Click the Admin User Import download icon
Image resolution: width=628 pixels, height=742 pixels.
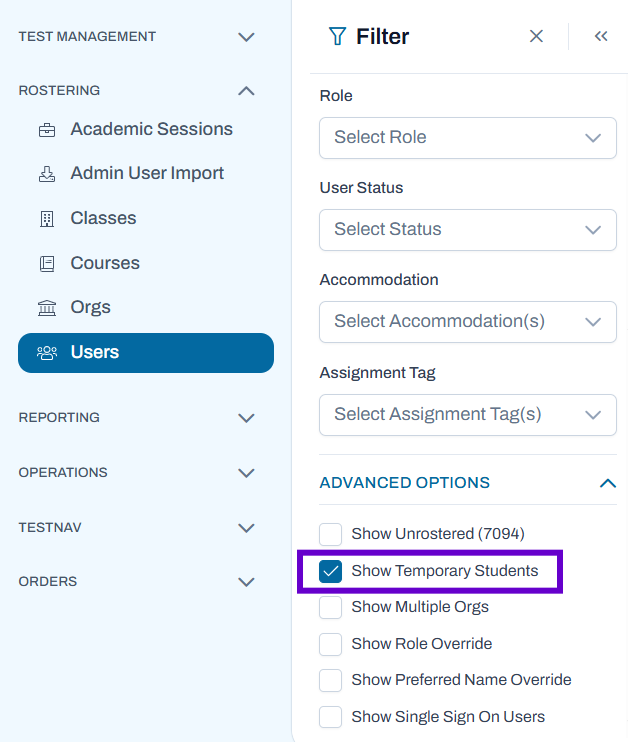(x=47, y=174)
